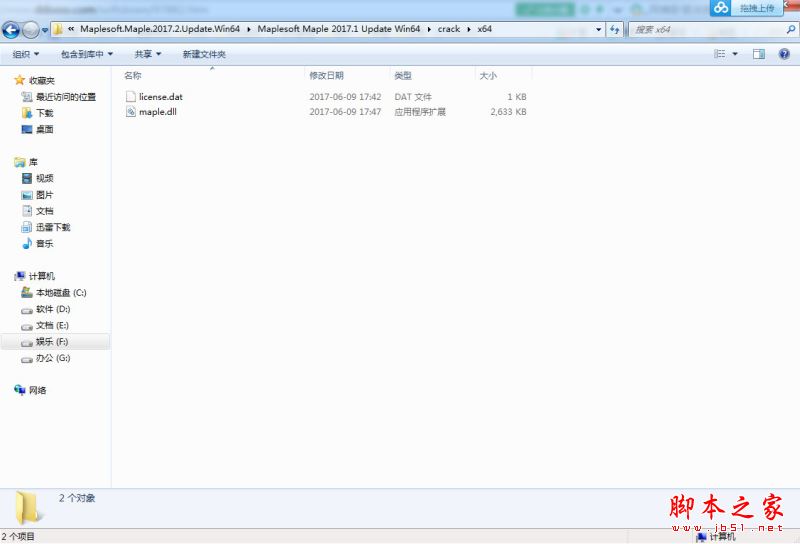The image size is (800, 544).
Task: Open the 共享 menu
Action: click(147, 54)
